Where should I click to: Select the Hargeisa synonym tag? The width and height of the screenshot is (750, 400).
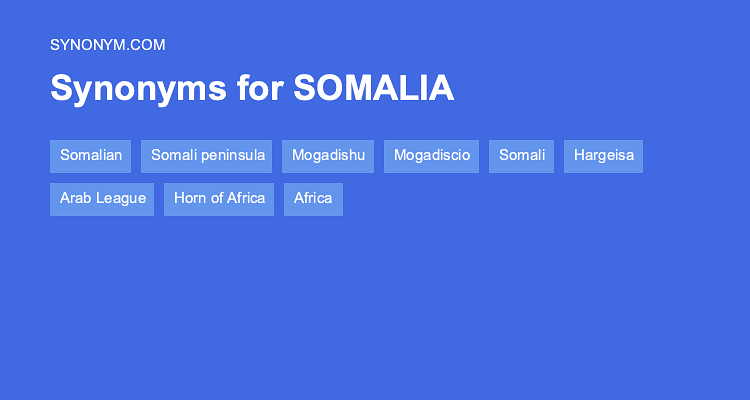(604, 156)
